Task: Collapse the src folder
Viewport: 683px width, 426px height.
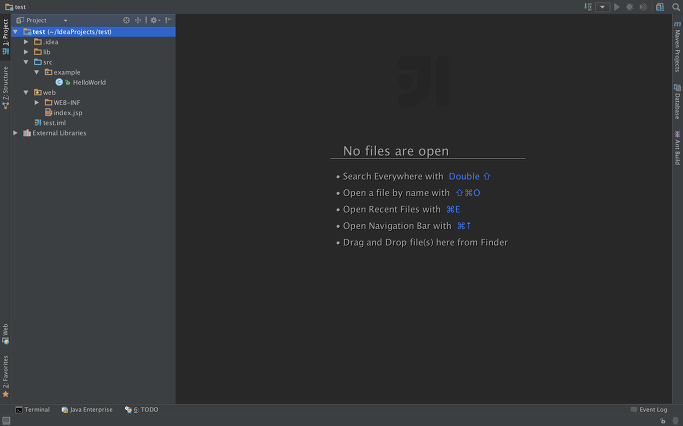Action: [26, 62]
